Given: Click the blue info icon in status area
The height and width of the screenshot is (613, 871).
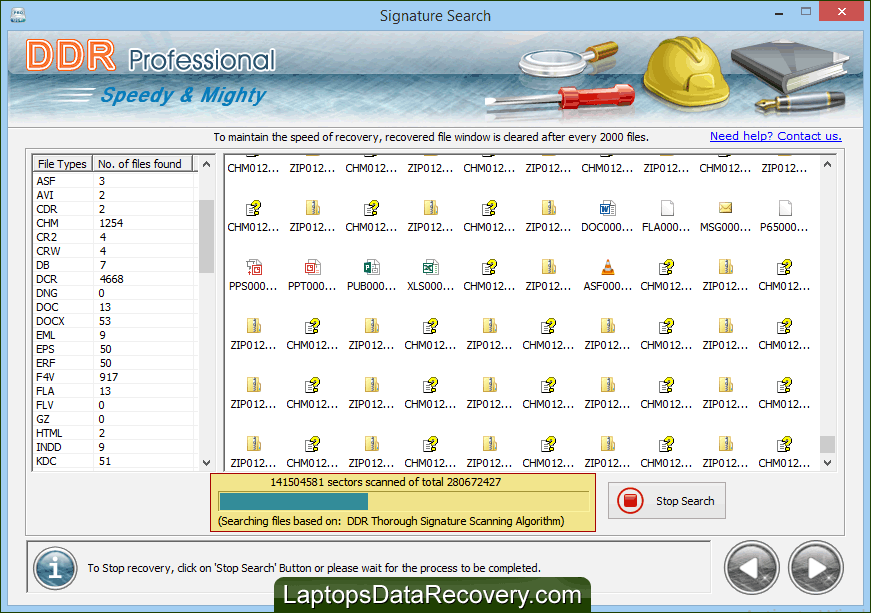Looking at the screenshot, I should (54, 568).
